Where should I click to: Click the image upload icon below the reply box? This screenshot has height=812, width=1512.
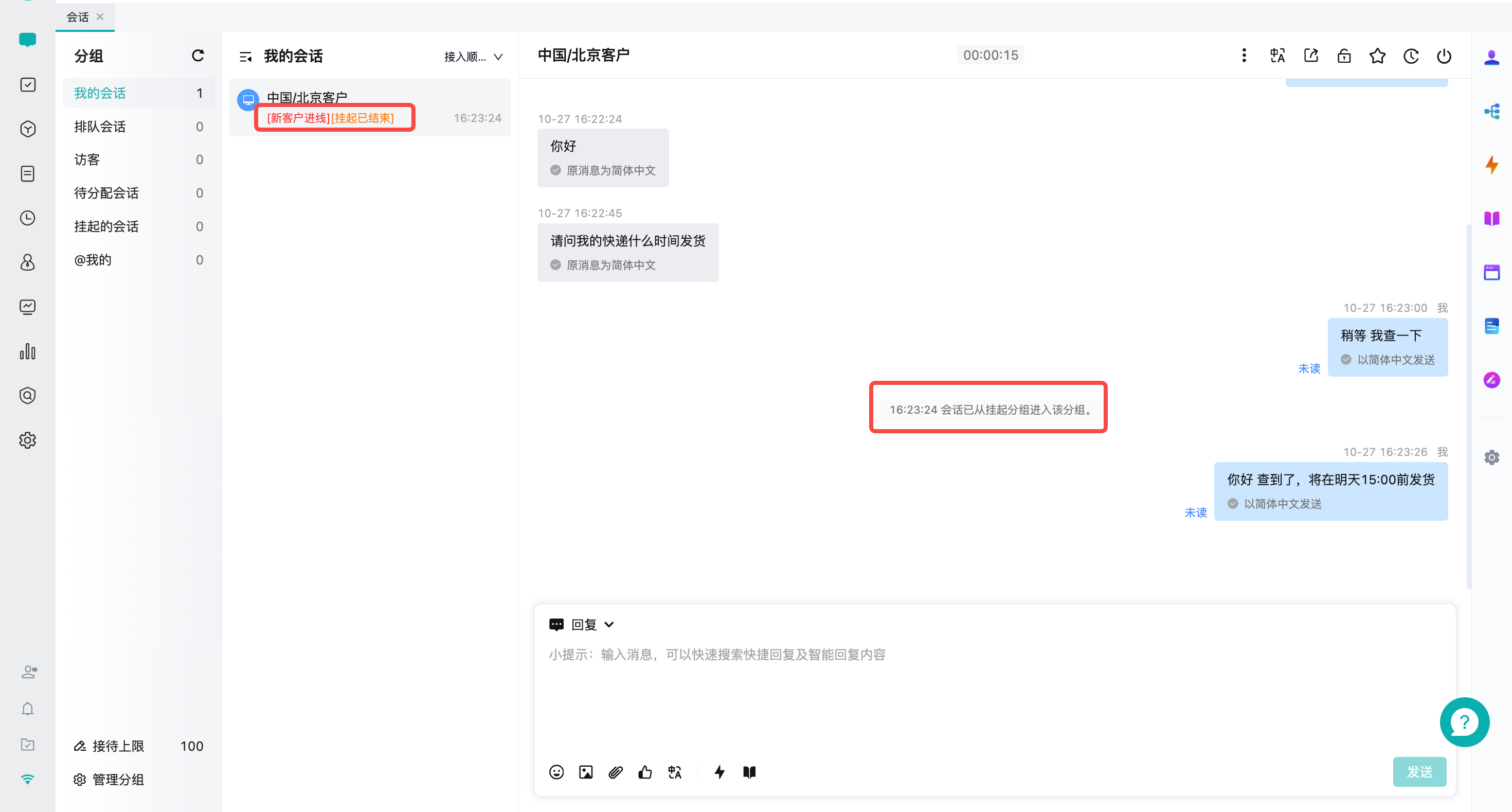pos(586,772)
